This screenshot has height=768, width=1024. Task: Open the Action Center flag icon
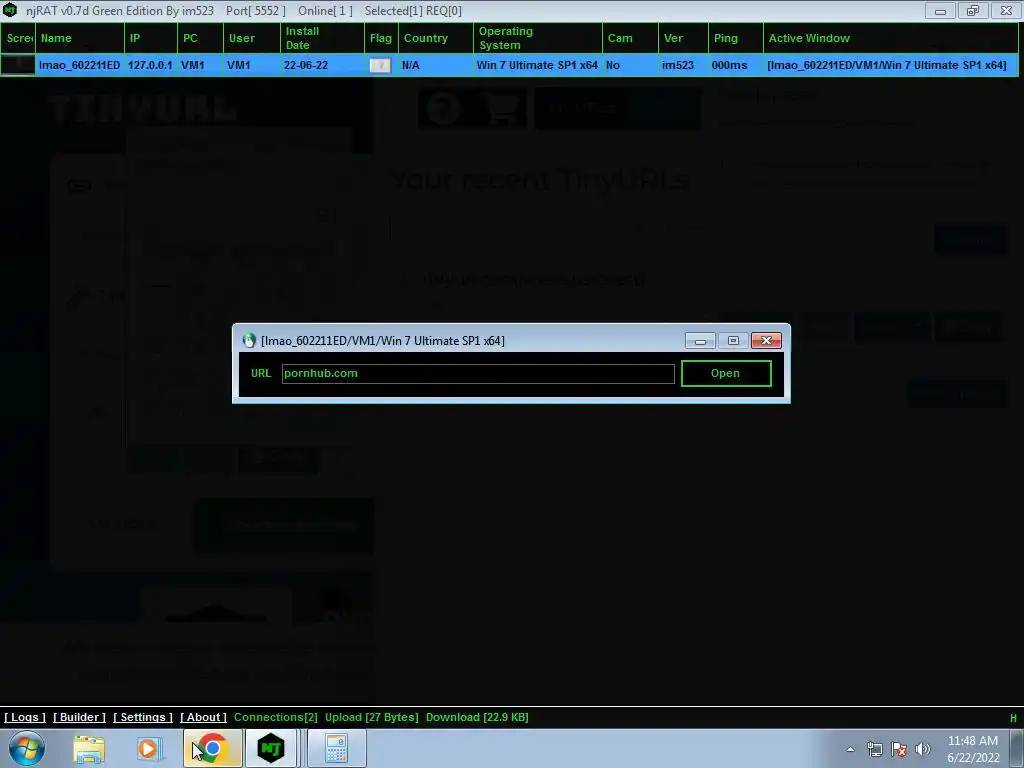tap(899, 749)
